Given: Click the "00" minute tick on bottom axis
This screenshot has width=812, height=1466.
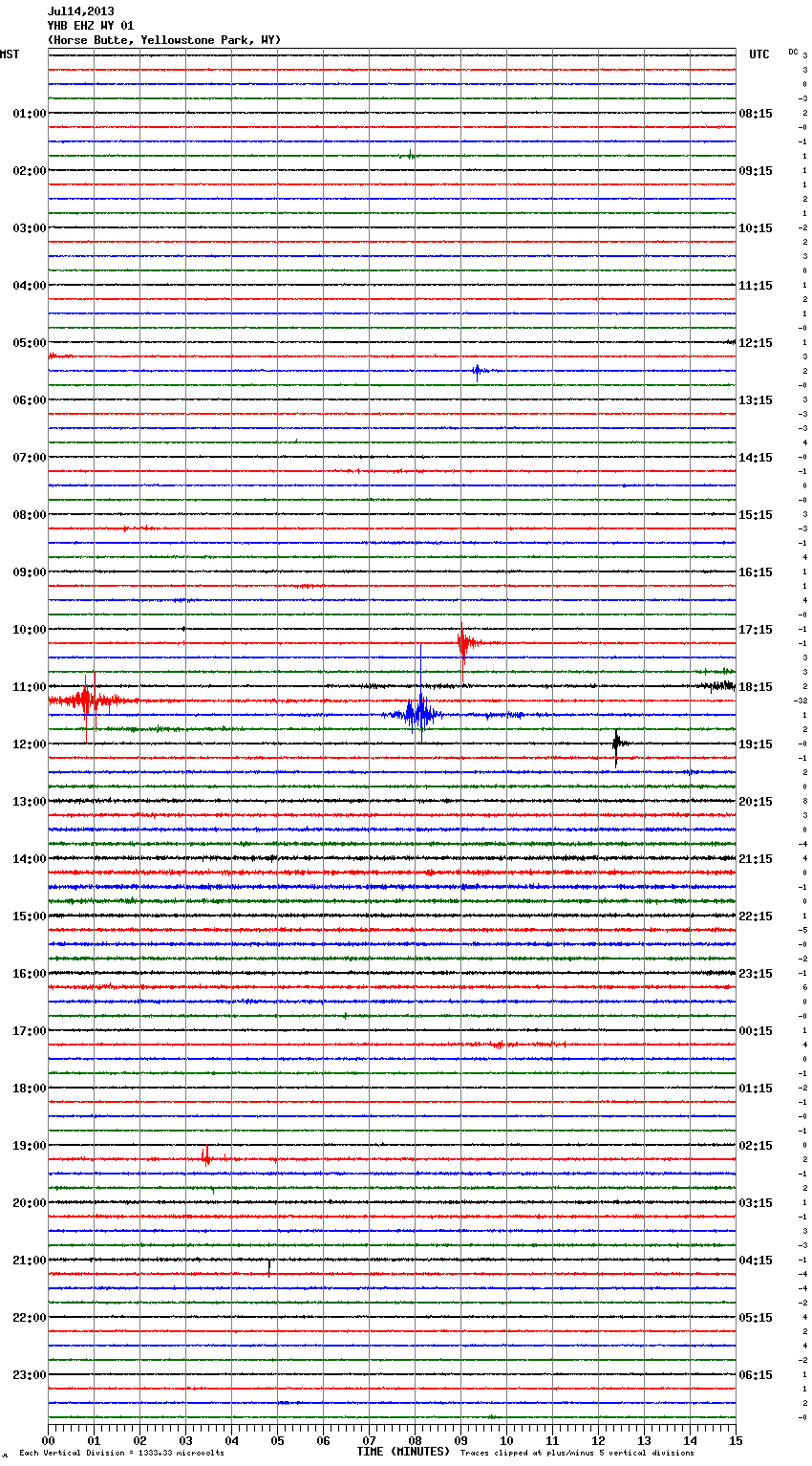Looking at the screenshot, I should (x=48, y=1440).
